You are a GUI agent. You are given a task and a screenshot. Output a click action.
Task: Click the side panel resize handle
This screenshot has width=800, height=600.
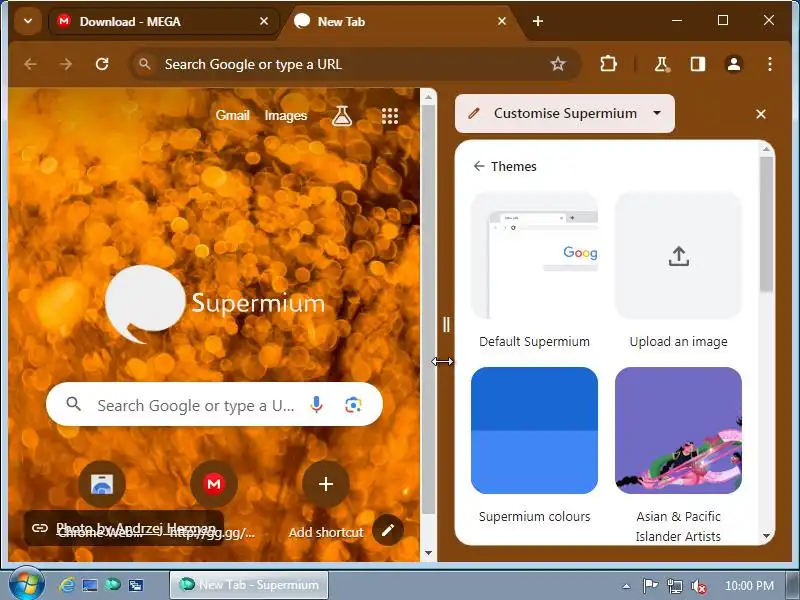tap(446, 324)
